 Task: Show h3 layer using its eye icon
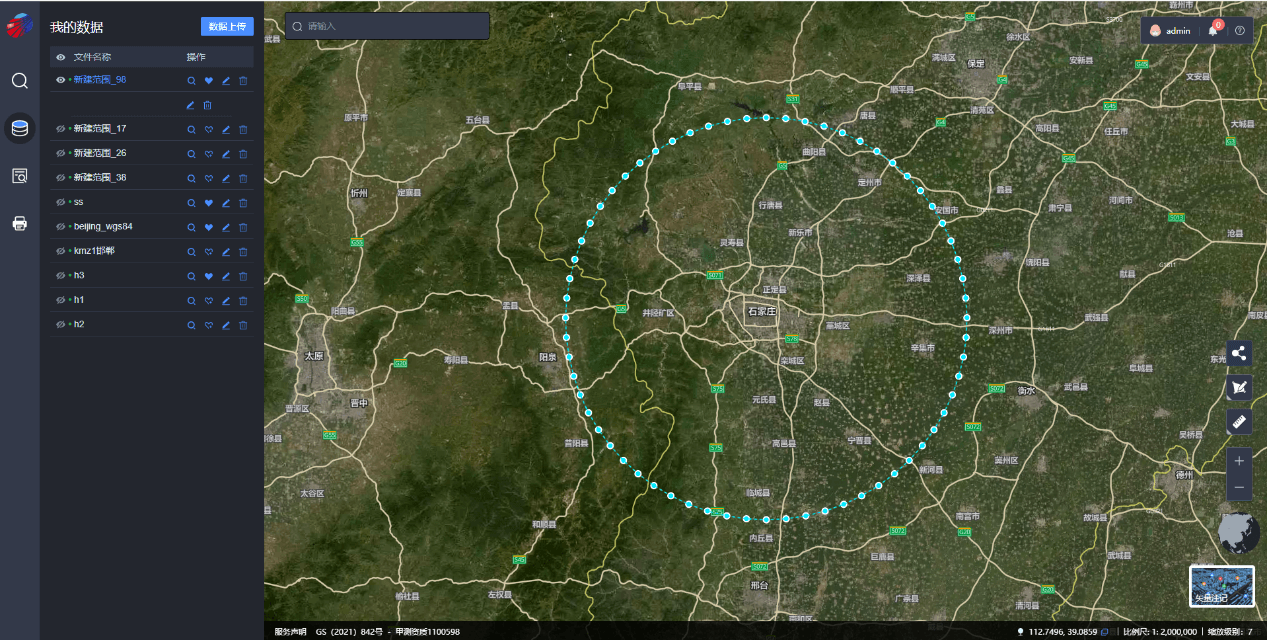(x=60, y=276)
